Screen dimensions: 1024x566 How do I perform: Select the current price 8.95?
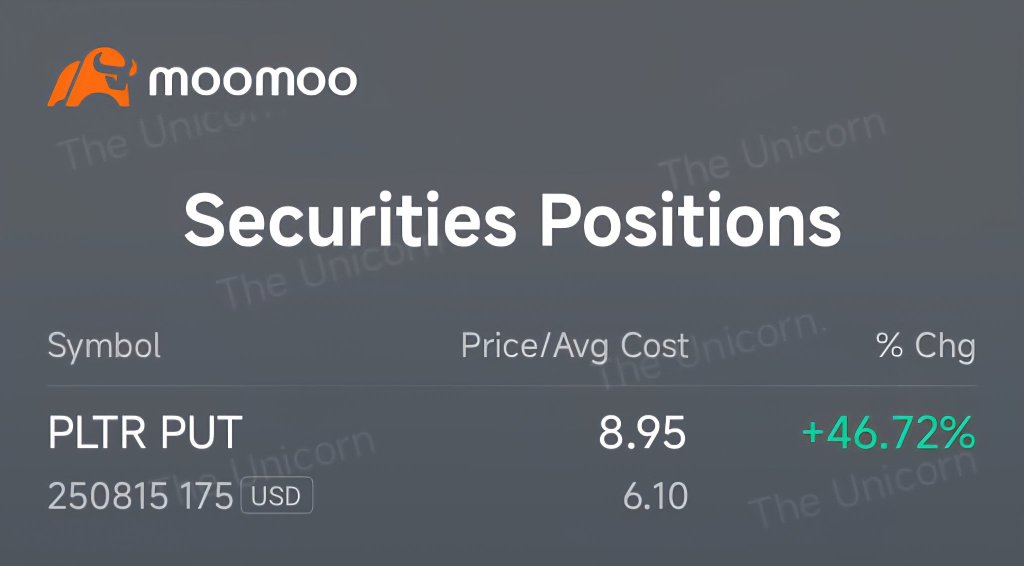click(643, 432)
